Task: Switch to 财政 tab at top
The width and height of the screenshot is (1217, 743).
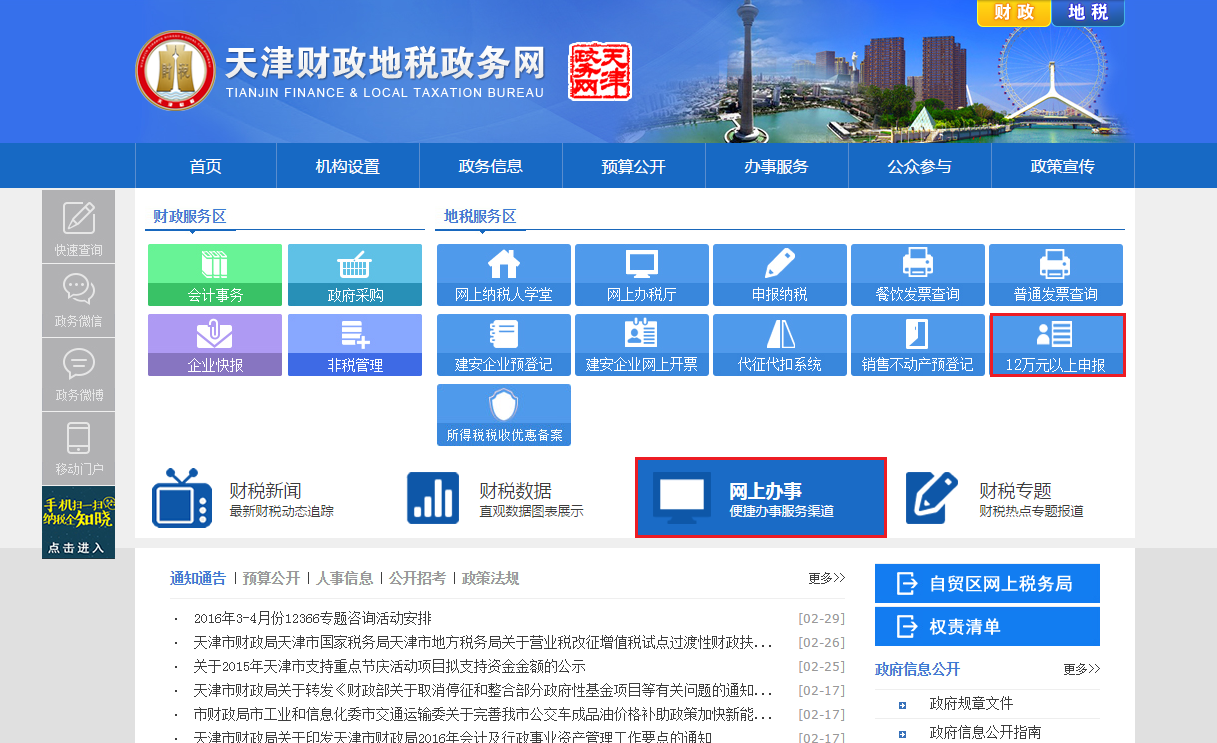Action: tap(1014, 13)
